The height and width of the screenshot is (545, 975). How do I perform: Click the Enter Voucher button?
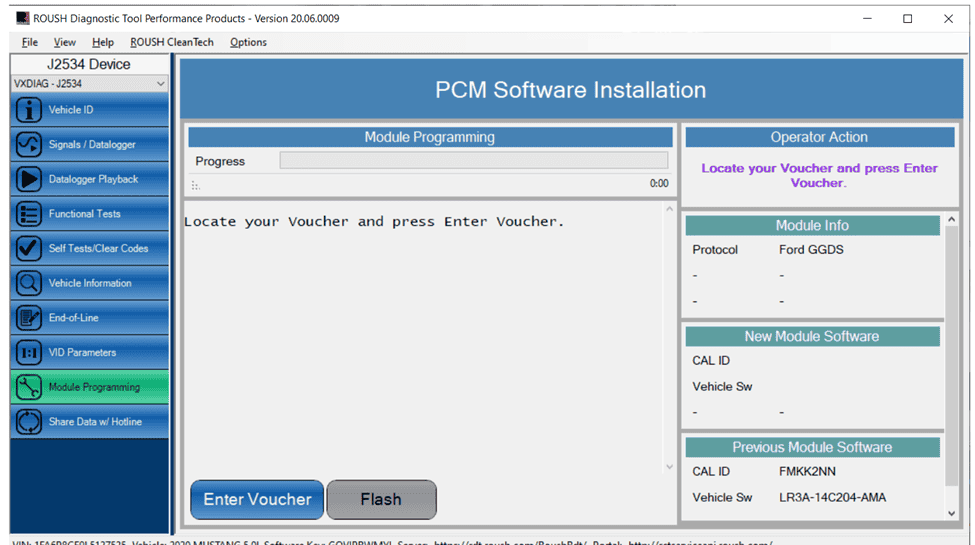coord(257,500)
